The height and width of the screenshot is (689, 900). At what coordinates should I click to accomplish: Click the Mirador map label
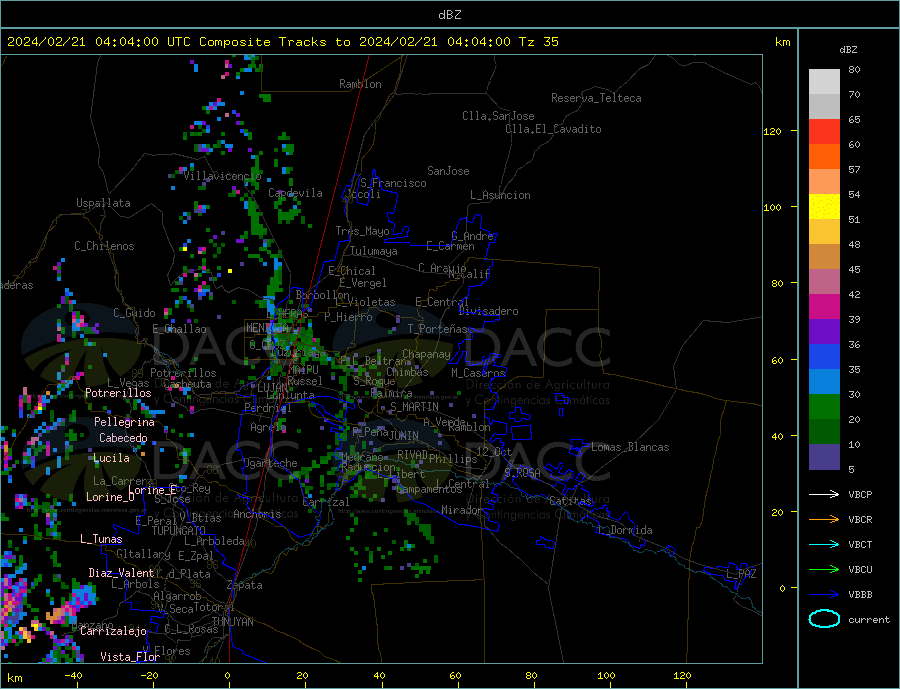click(462, 510)
